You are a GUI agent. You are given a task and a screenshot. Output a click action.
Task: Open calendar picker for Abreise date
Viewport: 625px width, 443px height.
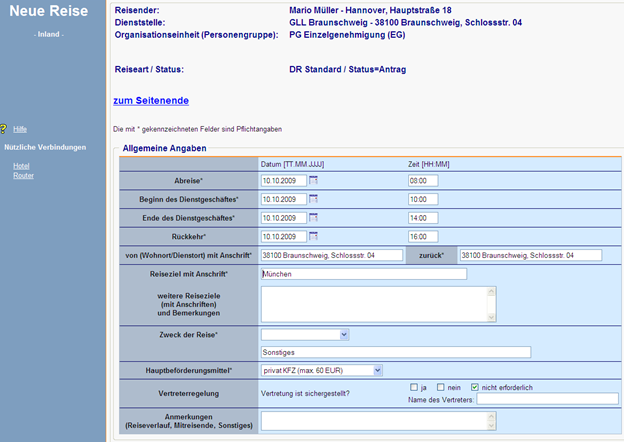pyautogui.click(x=314, y=180)
